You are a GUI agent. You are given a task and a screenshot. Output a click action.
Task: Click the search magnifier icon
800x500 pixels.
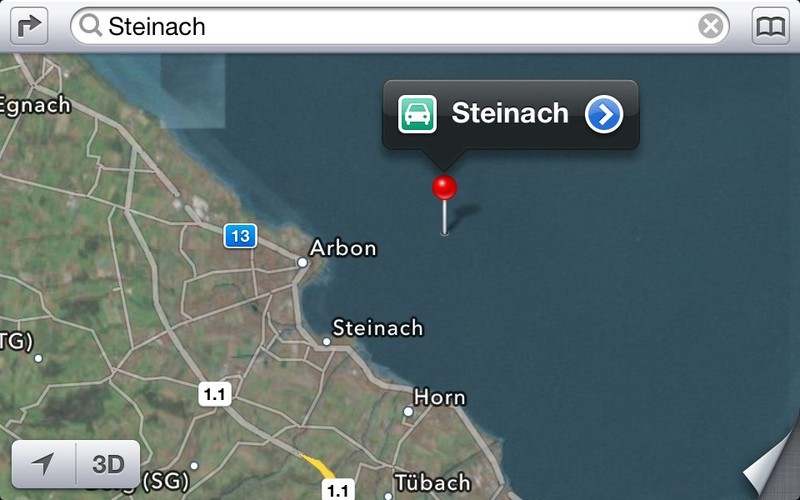(x=91, y=25)
